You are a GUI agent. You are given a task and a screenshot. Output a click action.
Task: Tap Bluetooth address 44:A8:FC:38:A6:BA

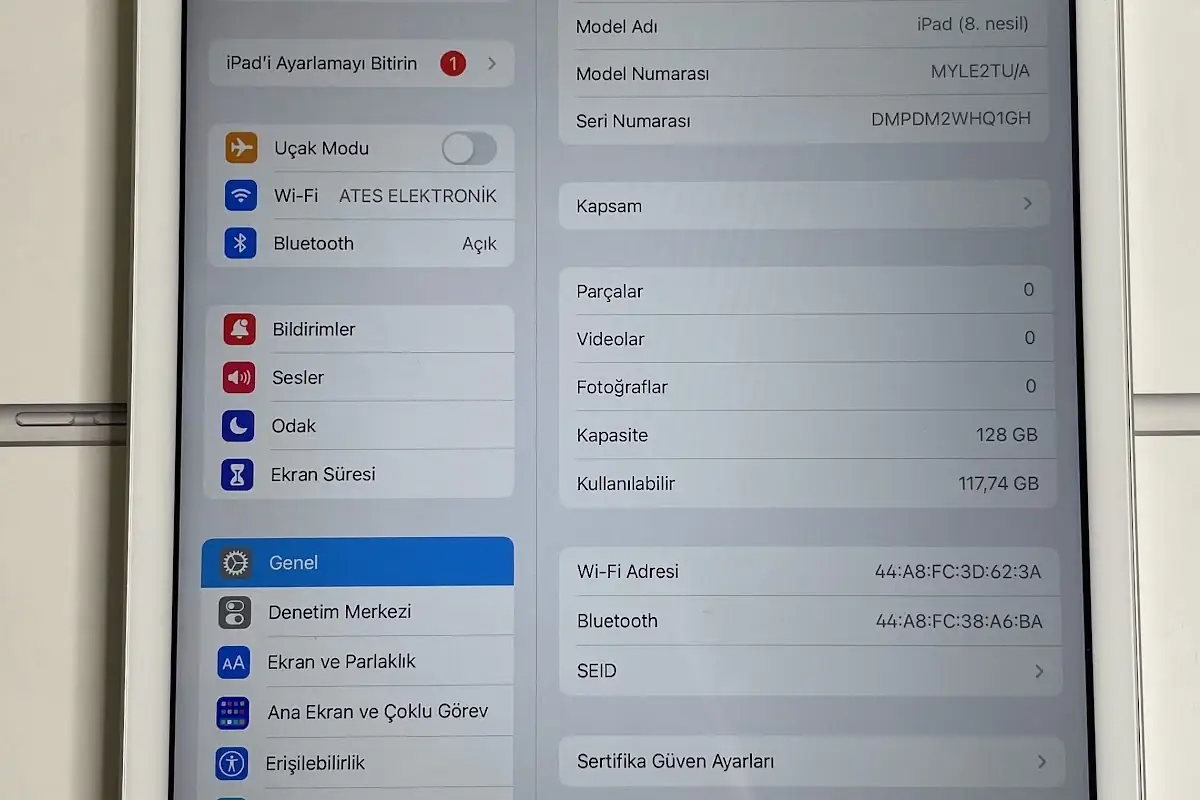959,622
